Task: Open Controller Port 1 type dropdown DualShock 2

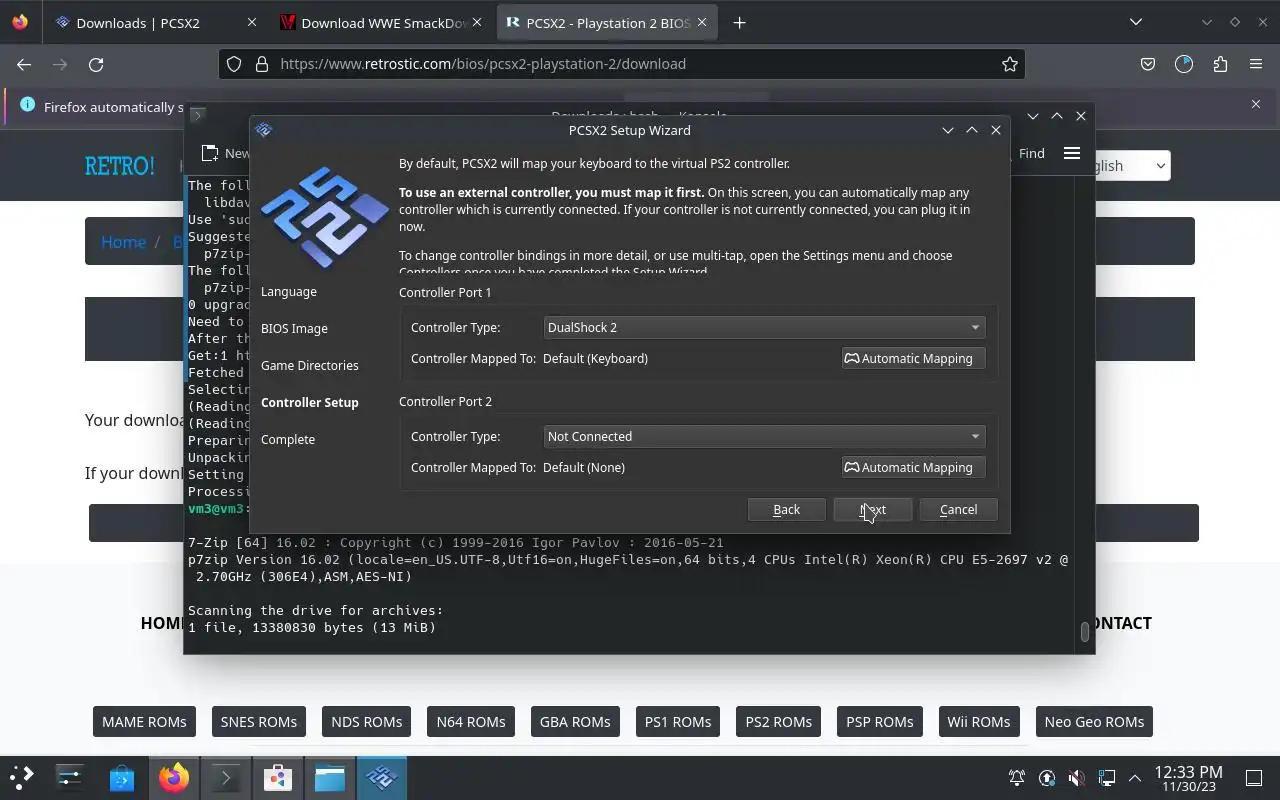Action: tap(764, 327)
